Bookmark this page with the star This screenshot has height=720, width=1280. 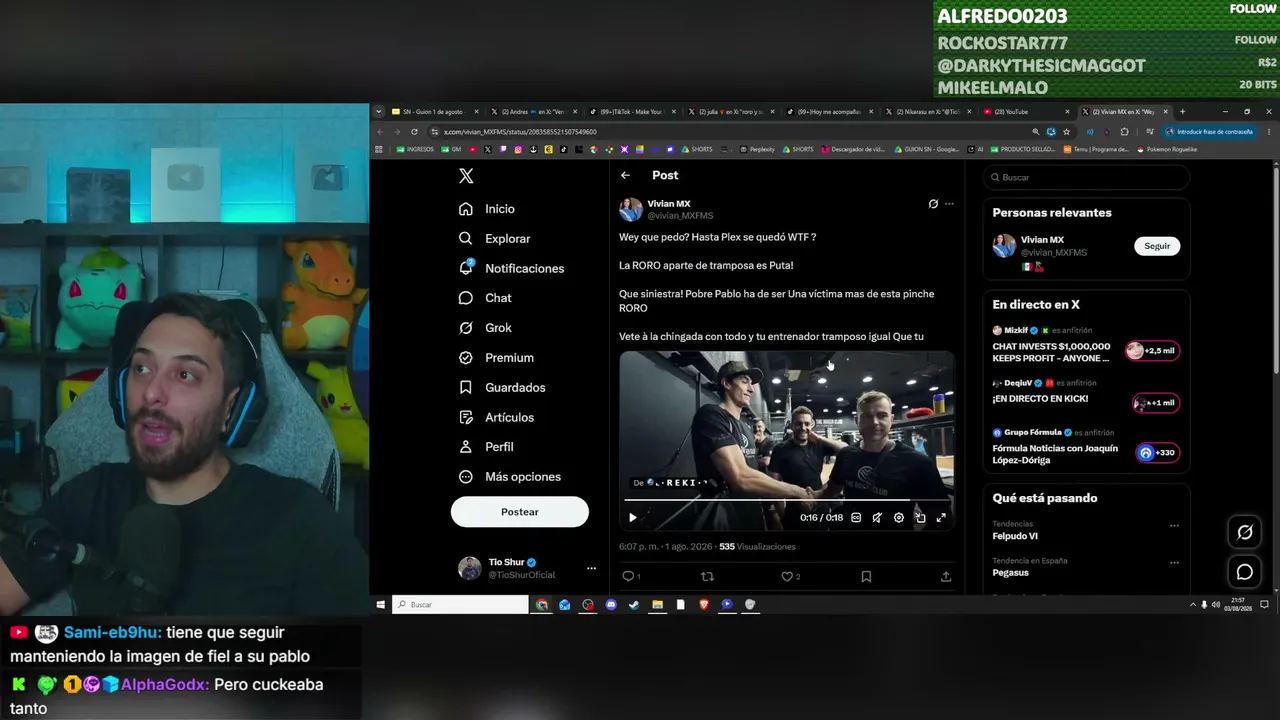[1066, 132]
